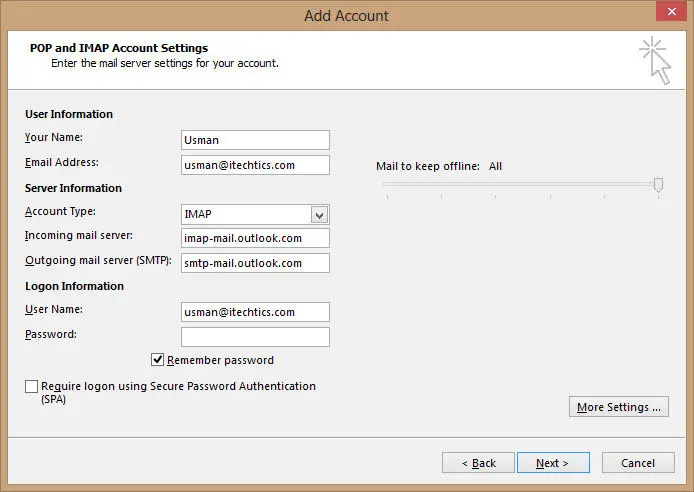
Task: Go back with the Back button
Action: (478, 463)
